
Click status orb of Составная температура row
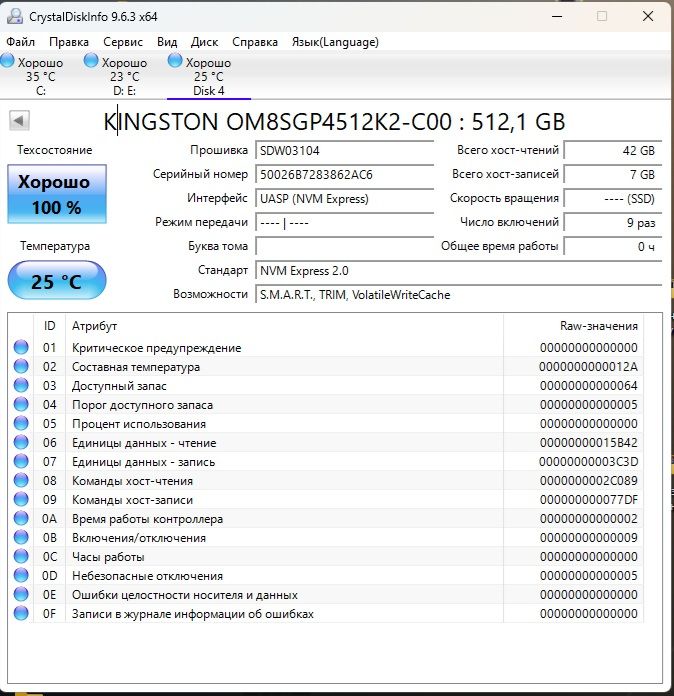click(21, 366)
